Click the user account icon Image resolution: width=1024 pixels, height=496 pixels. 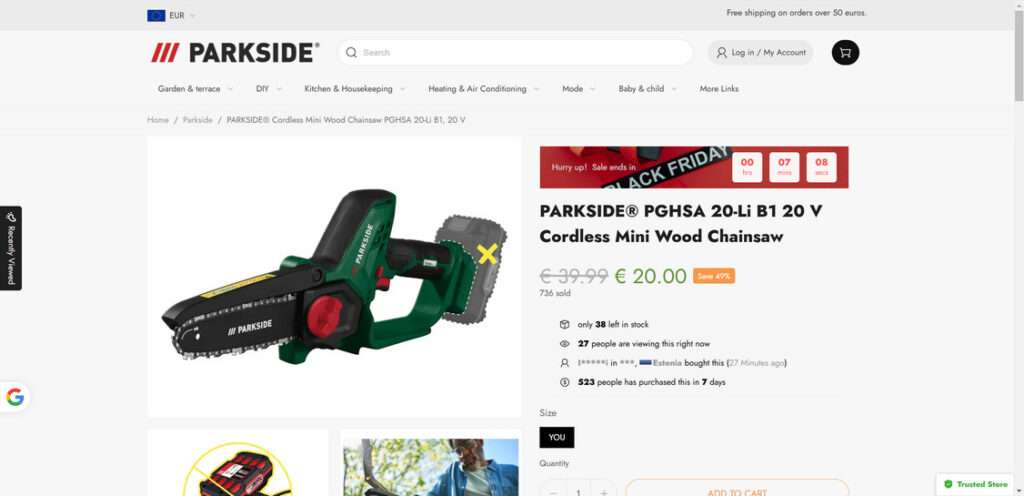pos(721,52)
